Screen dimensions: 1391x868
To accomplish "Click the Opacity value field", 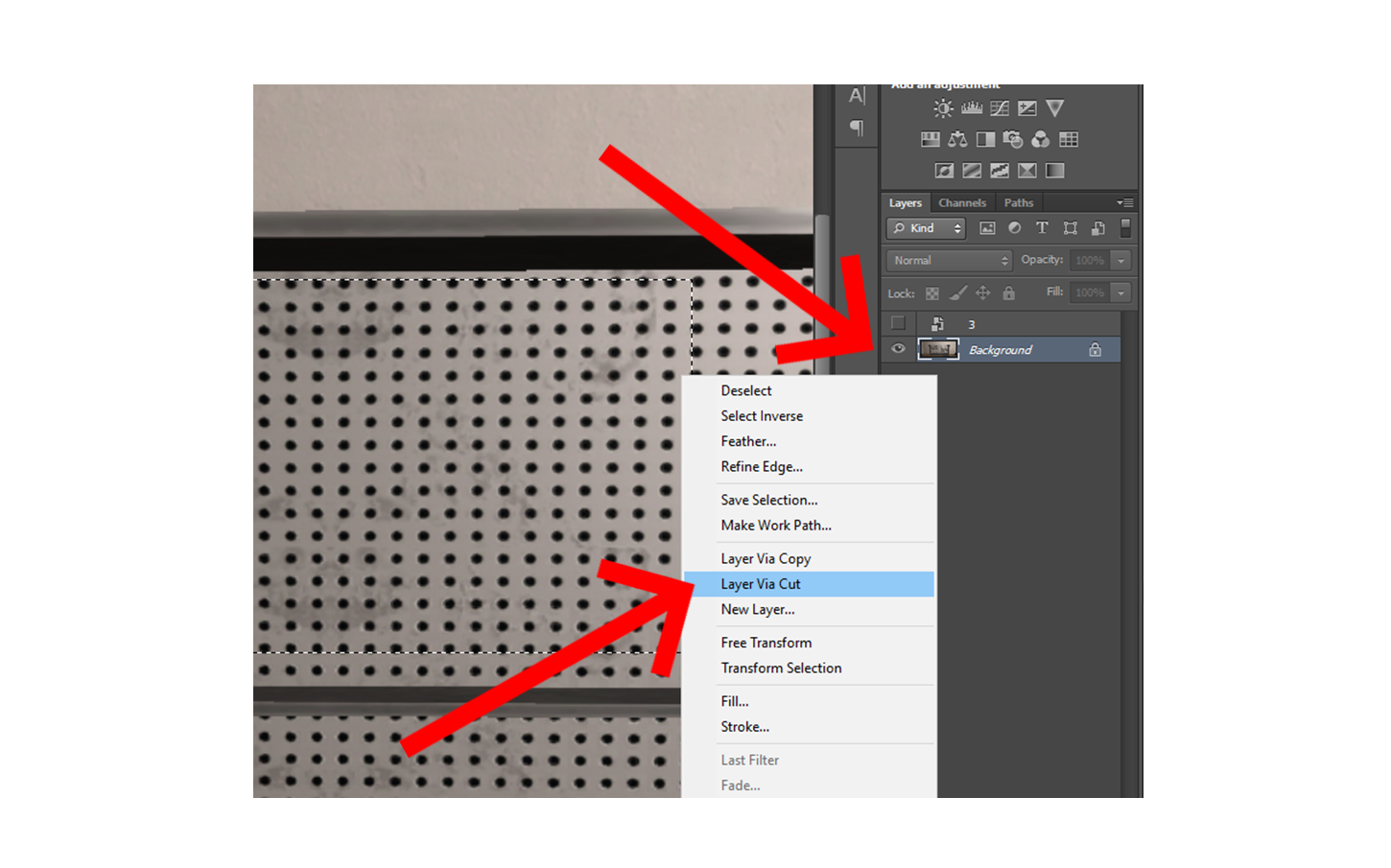I will (x=1090, y=260).
